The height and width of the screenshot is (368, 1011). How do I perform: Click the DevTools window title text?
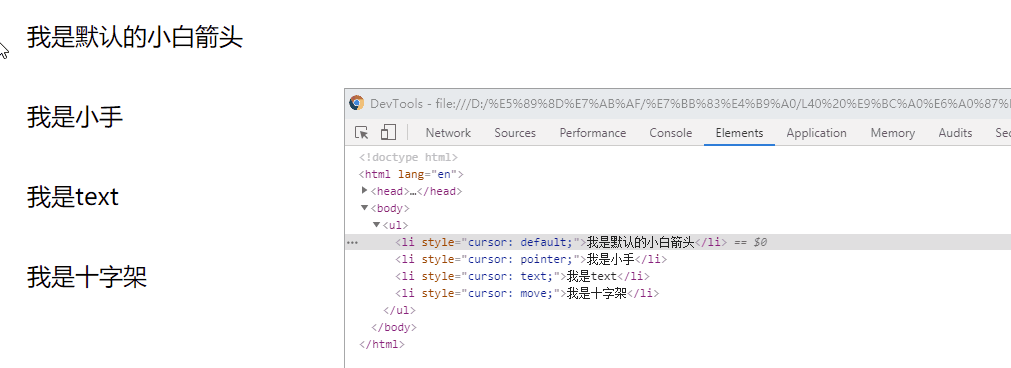(690, 104)
